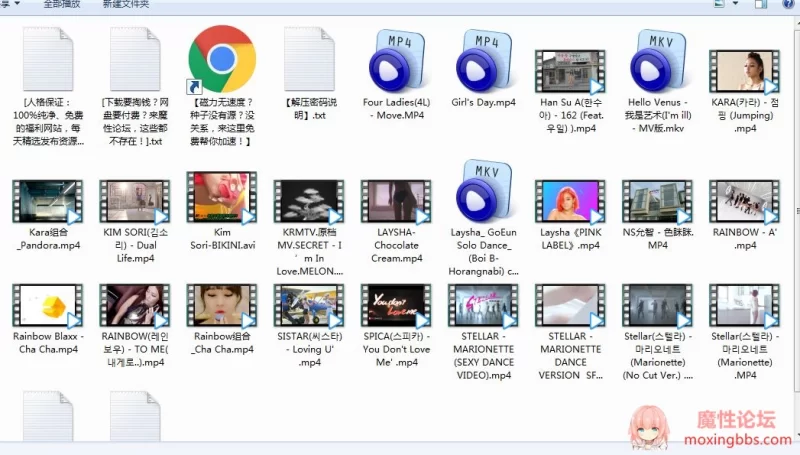Click the Rainbow组合_Cha Cha.mp4 thumbnail
This screenshot has width=800, height=455.
[x=222, y=306]
